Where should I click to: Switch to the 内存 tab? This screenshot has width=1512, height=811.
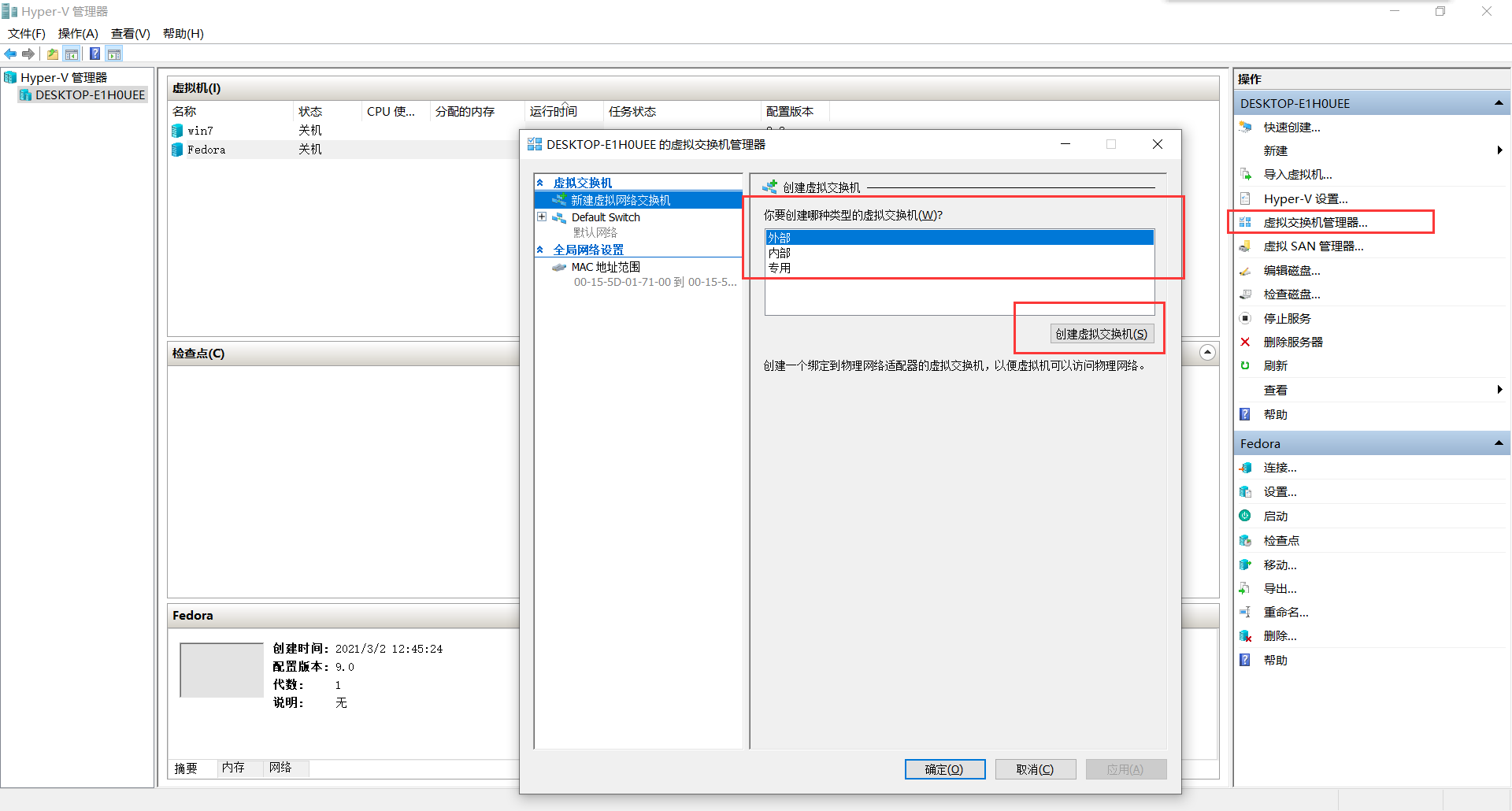[233, 768]
